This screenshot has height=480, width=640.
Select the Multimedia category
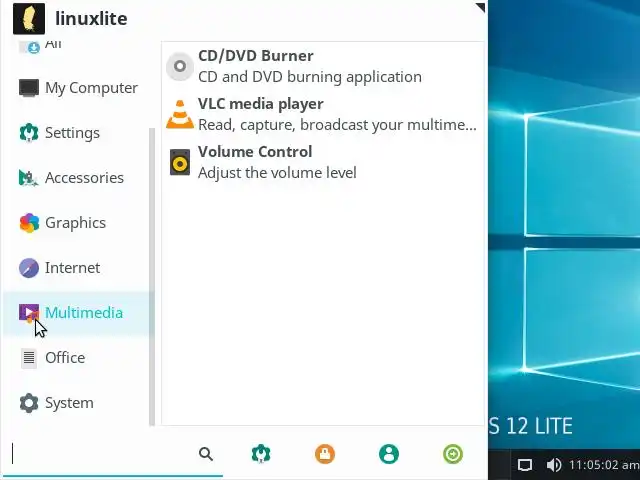77,313
